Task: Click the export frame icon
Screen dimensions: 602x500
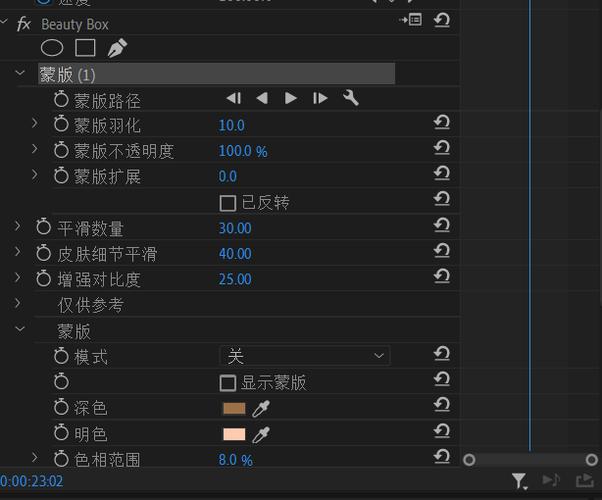Action: pos(585,480)
